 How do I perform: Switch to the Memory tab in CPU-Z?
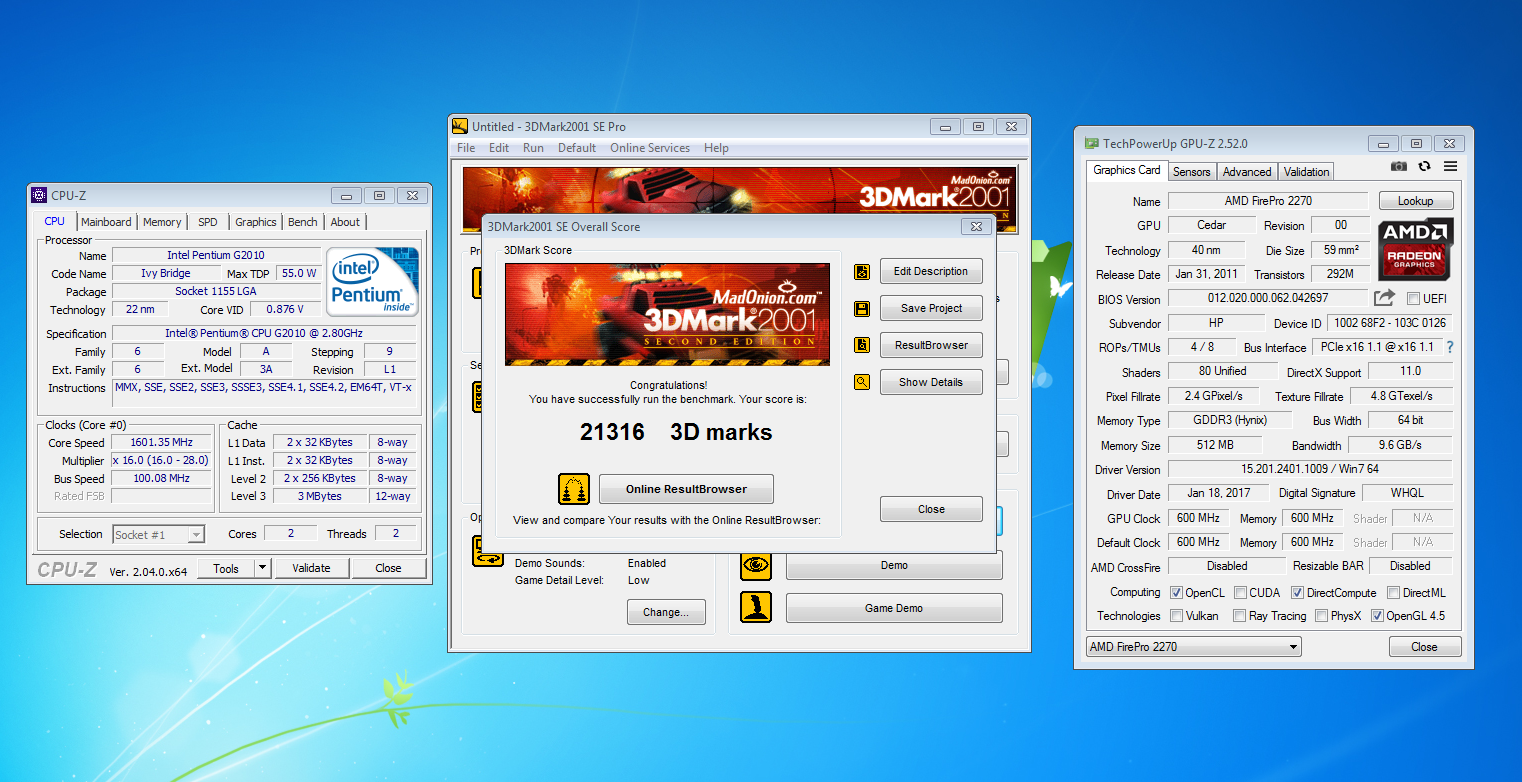(x=162, y=222)
